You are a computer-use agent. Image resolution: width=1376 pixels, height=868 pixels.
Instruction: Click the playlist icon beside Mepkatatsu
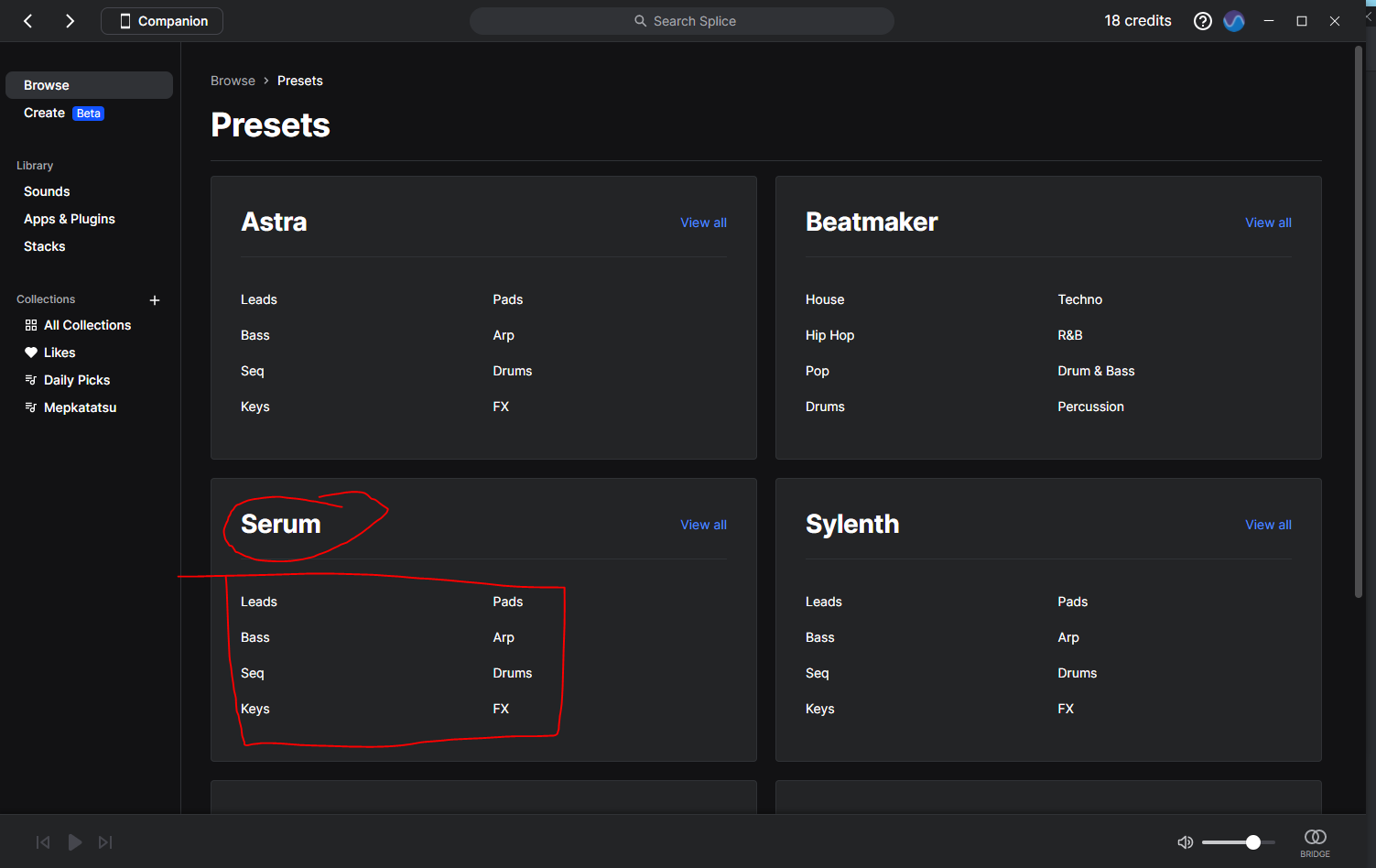click(31, 407)
